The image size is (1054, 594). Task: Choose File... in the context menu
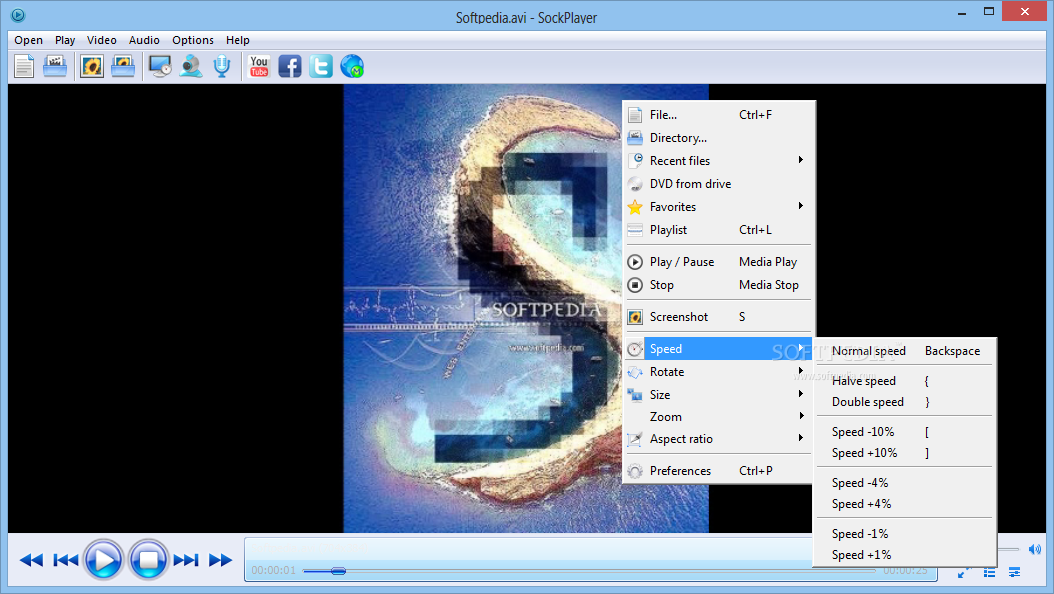point(718,115)
